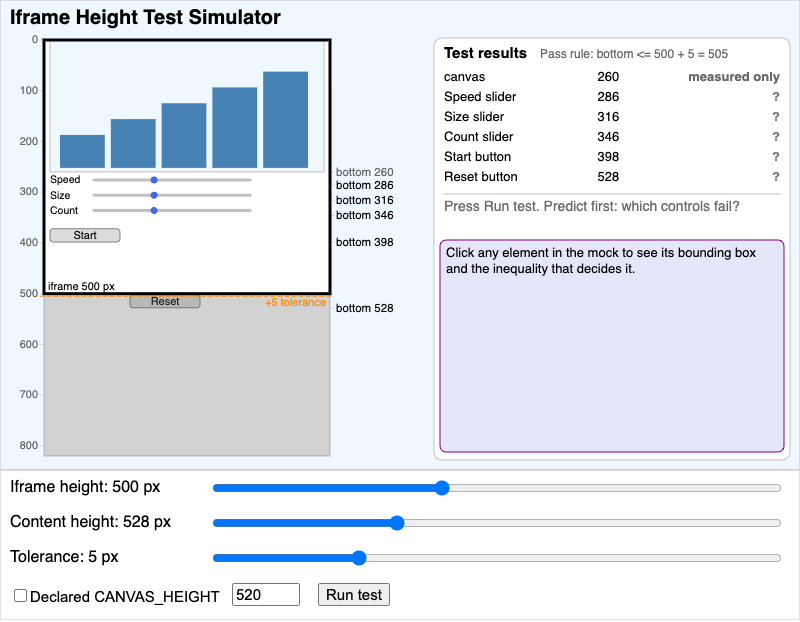Click the Iframe height slider thumb
The image size is (800, 622).
pyautogui.click(x=442, y=488)
